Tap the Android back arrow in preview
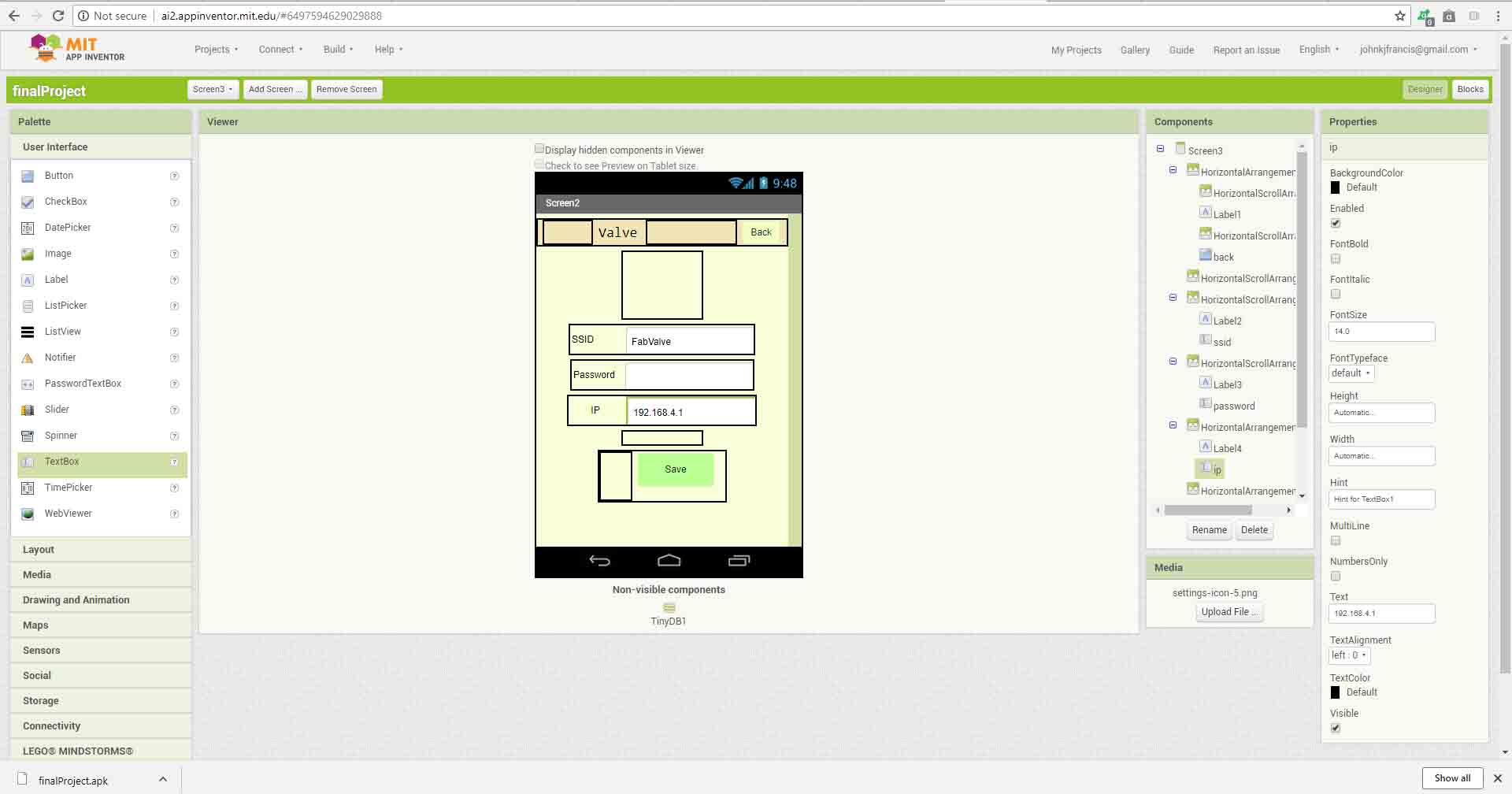This screenshot has width=1512, height=794. click(599, 560)
